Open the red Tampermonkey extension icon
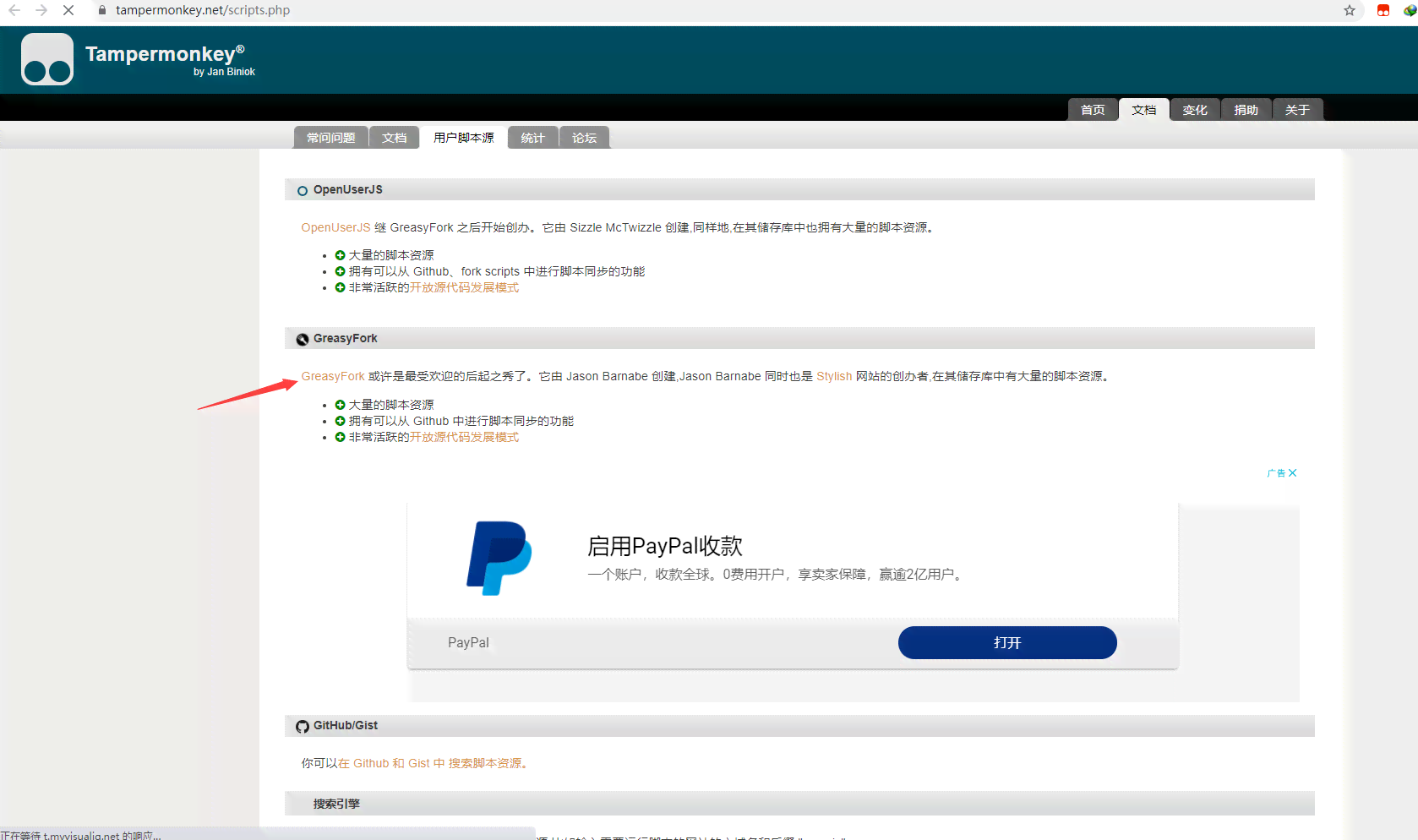The image size is (1418, 840). 1383,10
